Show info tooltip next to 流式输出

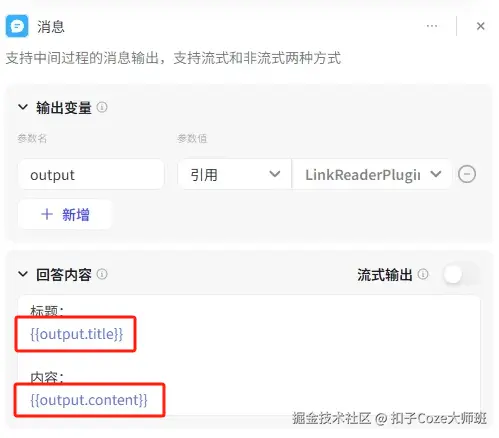click(x=423, y=274)
